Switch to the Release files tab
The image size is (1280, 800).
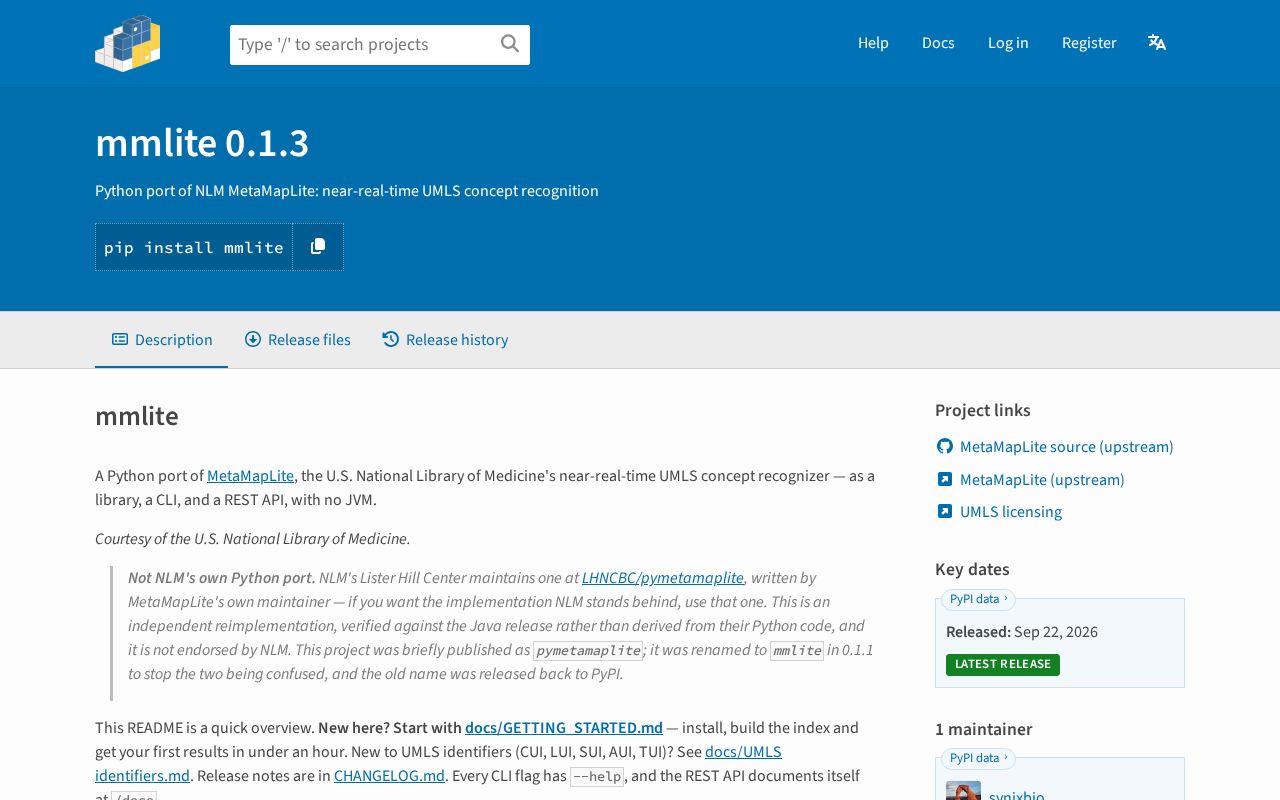pos(297,340)
